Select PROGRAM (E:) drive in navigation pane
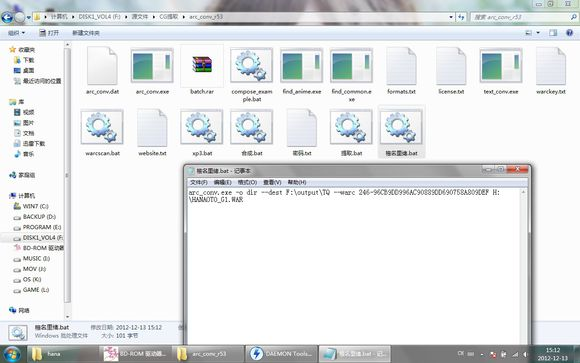The width and height of the screenshot is (580, 363). pyautogui.click(x=37, y=227)
